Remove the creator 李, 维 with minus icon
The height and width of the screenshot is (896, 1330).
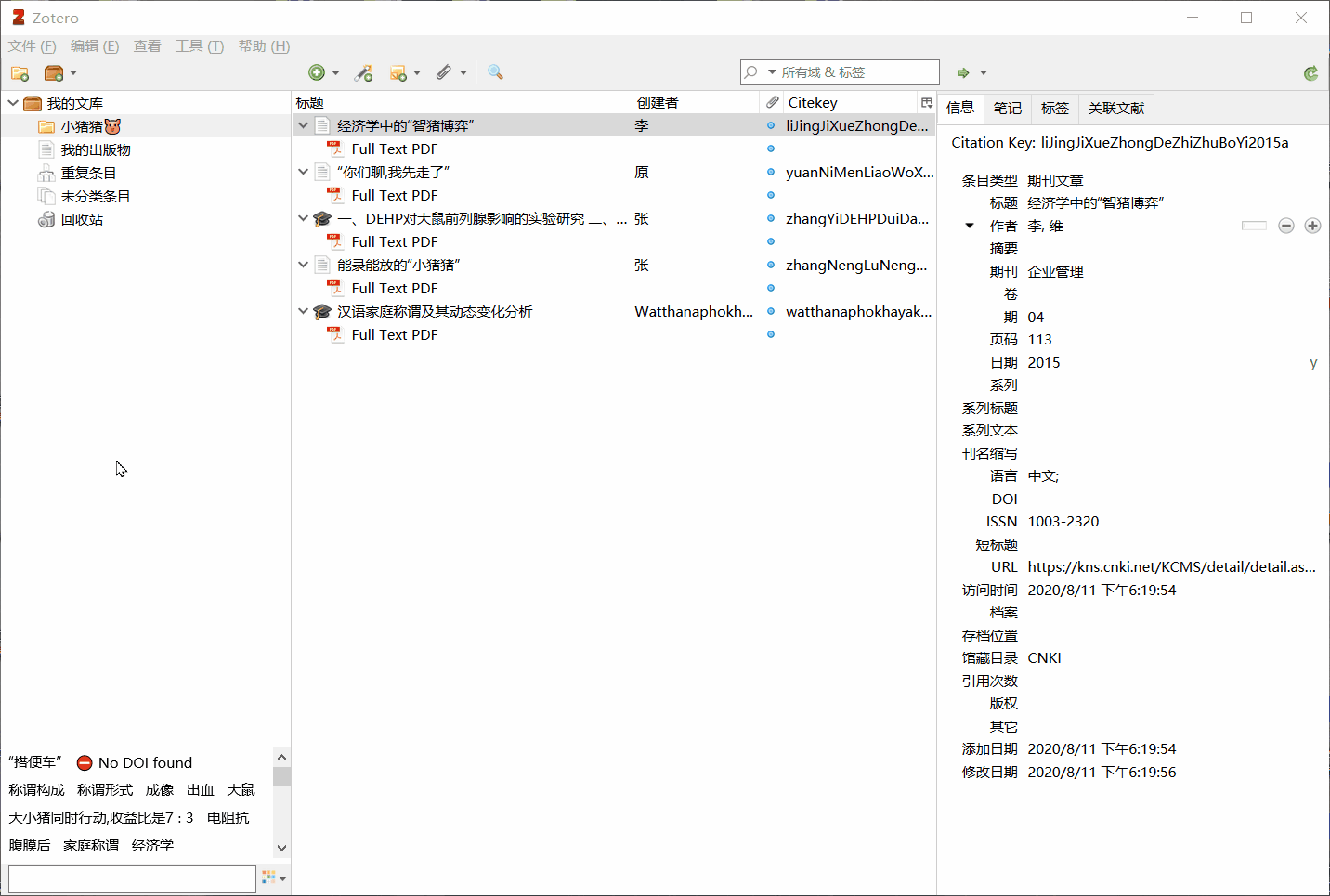coord(1285,226)
